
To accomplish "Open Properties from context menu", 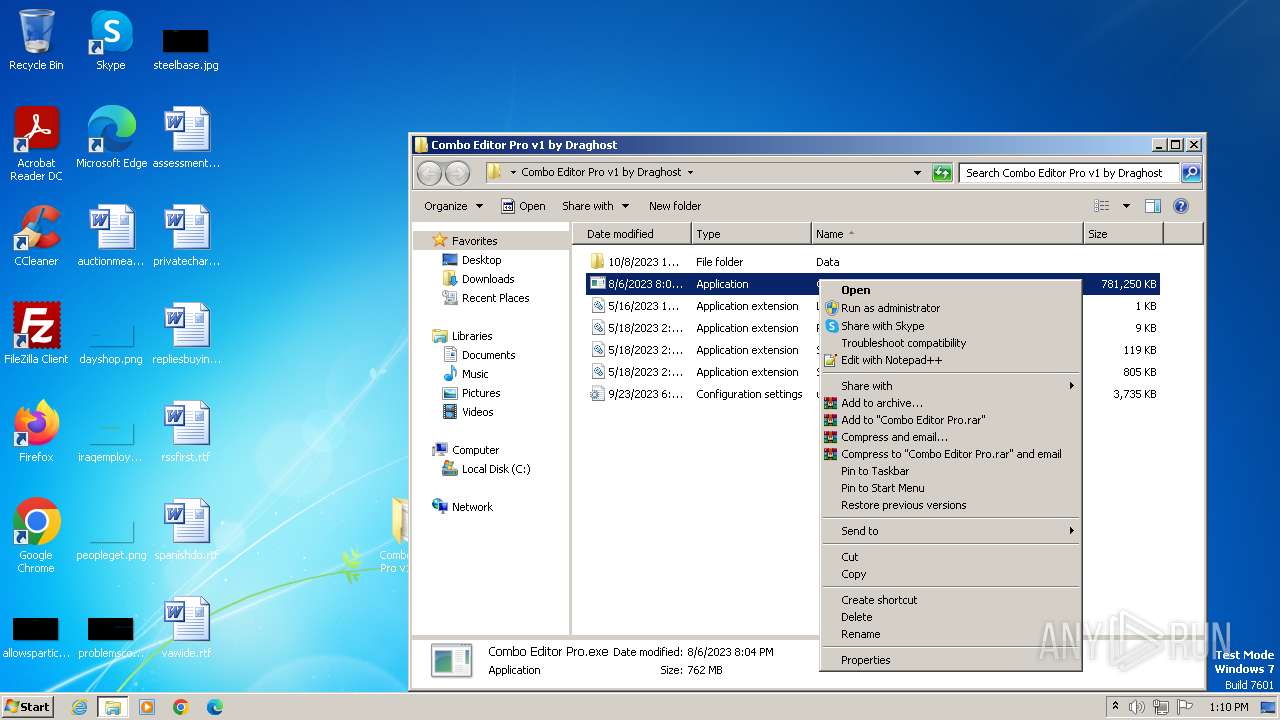I will [x=950, y=660].
